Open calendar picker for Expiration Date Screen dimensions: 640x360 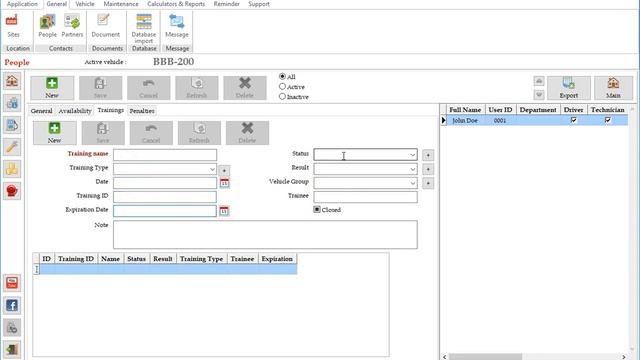[224, 211]
